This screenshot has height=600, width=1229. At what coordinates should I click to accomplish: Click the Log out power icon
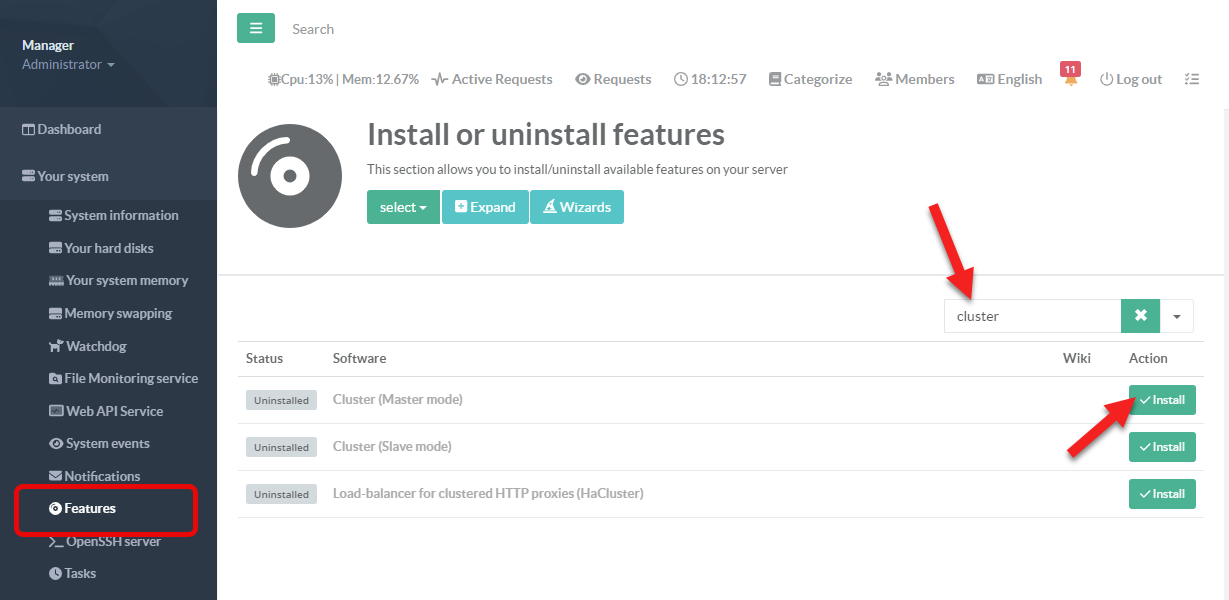1131,79
